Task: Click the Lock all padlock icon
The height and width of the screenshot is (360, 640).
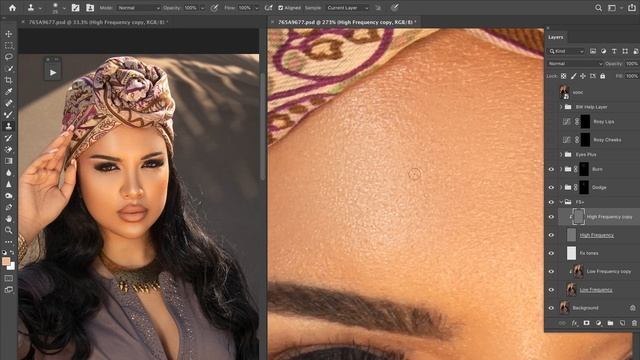Action: click(602, 76)
